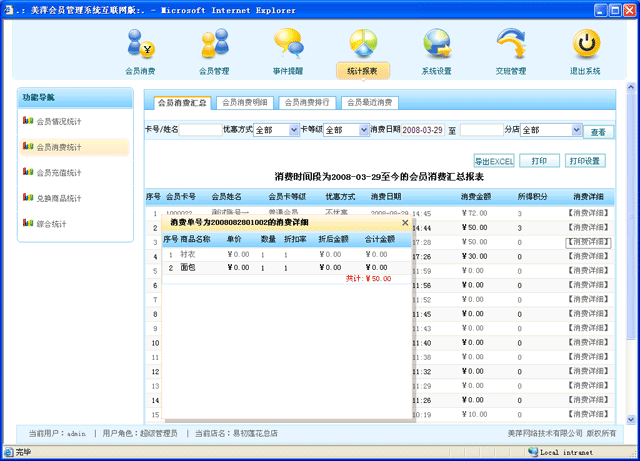The width and height of the screenshot is (640, 461).
Task: Click the page scrollbar up arrow
Action: point(631,87)
